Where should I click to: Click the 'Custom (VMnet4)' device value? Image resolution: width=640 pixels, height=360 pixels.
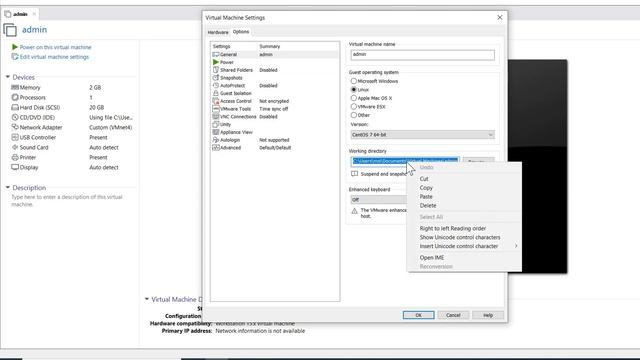click(111, 127)
